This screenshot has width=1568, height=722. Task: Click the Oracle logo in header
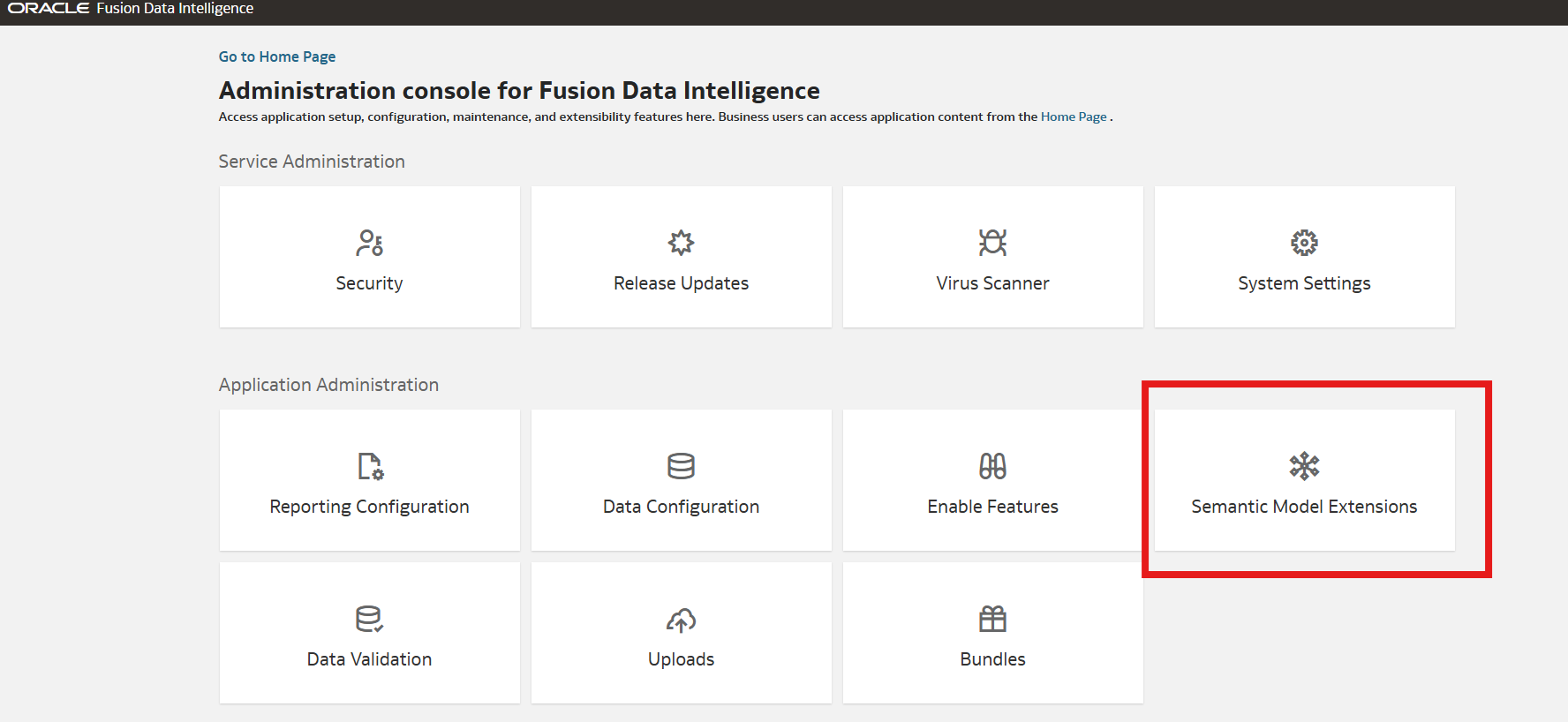[49, 9]
